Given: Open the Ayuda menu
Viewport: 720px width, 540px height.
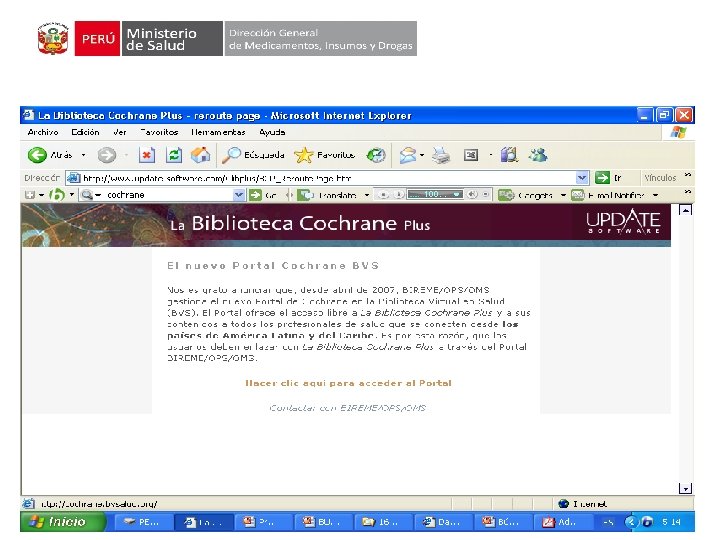Looking at the screenshot, I should click(x=272, y=132).
